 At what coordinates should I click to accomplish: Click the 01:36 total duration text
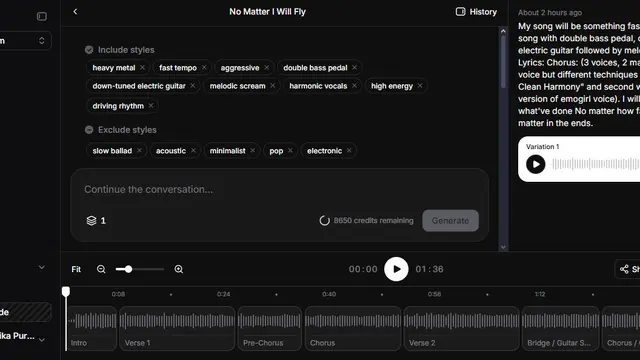point(429,269)
